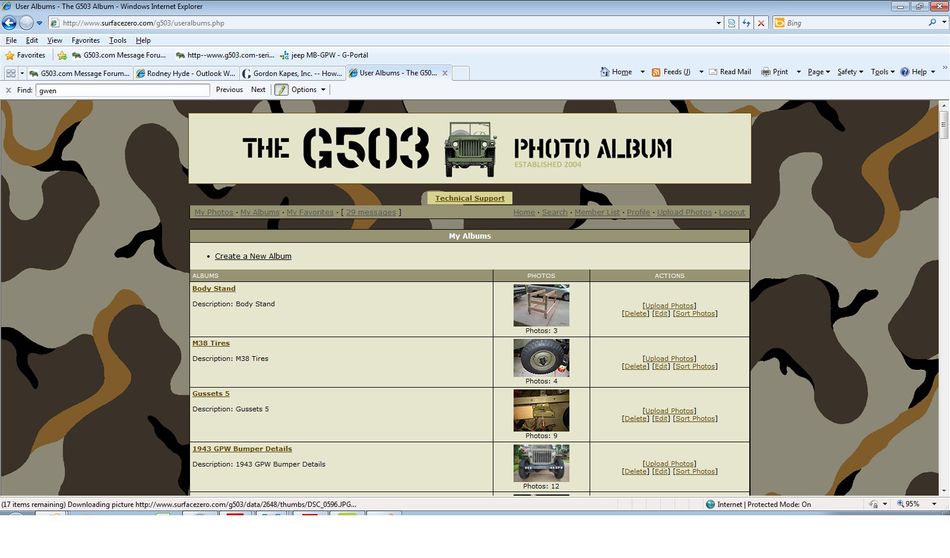Open the recent pages dropdown beside Forward
This screenshot has width=950, height=558.
click(x=39, y=23)
